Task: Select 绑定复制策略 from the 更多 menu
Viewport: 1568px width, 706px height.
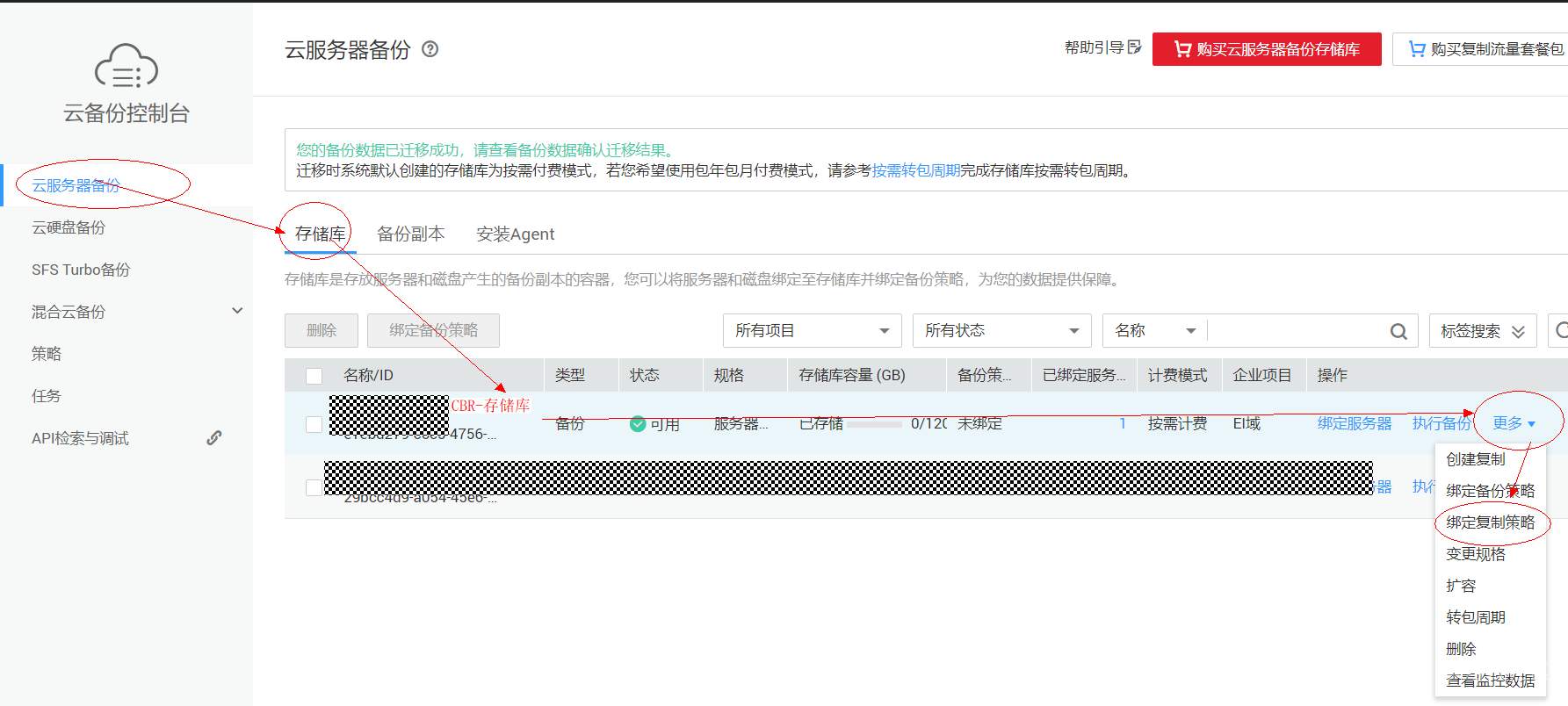Action: click(1490, 522)
